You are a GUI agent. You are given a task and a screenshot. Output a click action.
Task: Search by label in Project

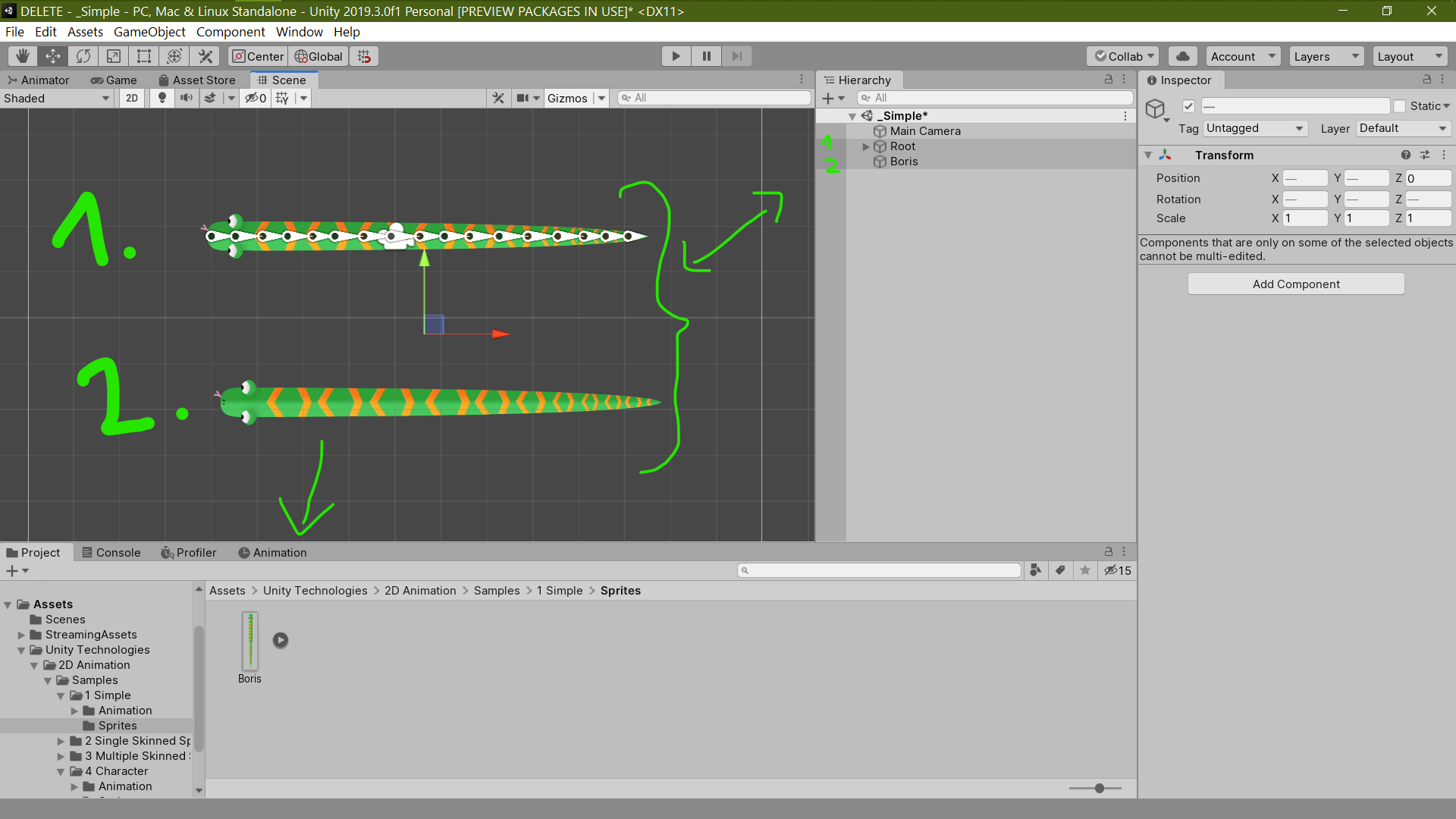coord(1060,570)
